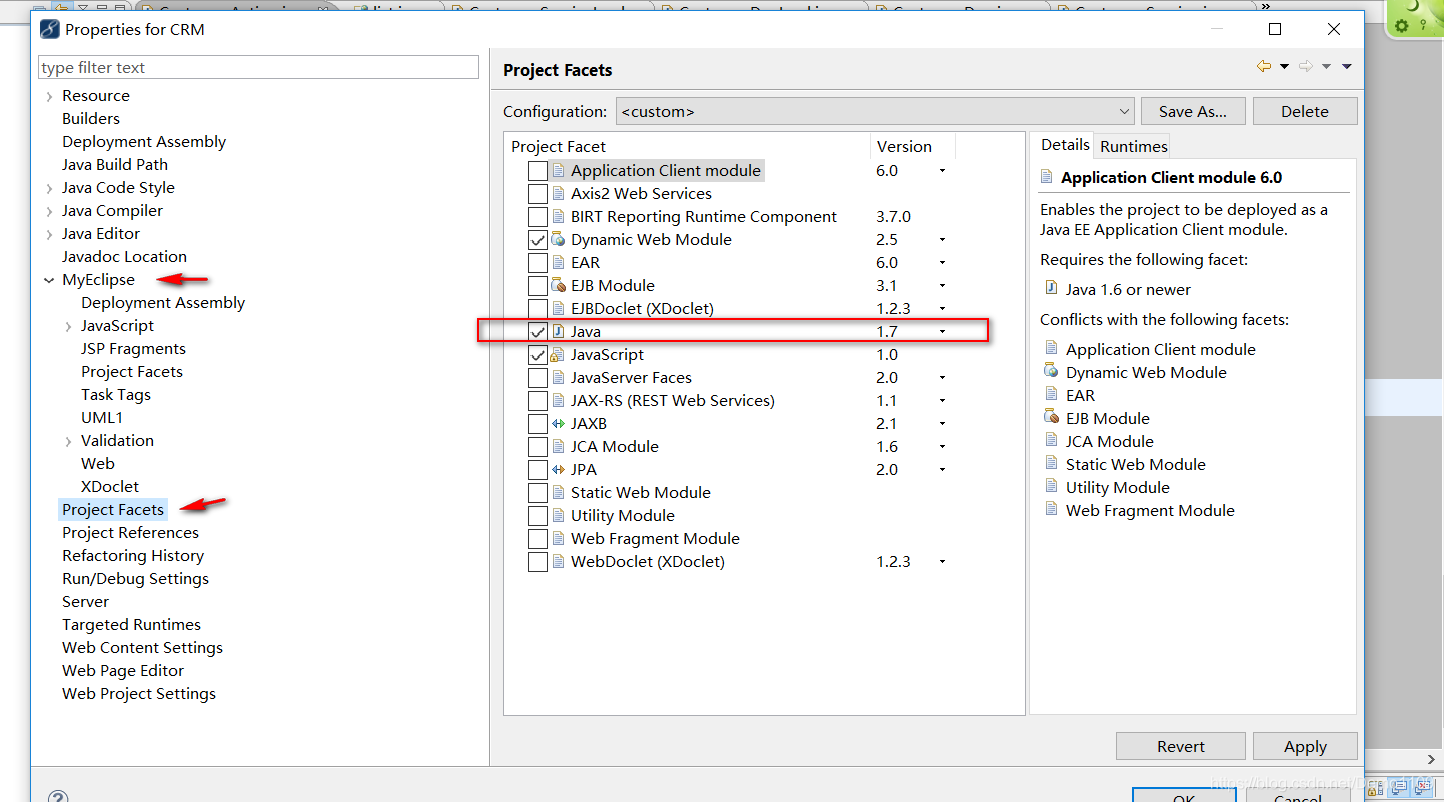The image size is (1444, 802).
Task: Click Dynamic Web Module icon in conflicts list
Action: coord(1051,372)
